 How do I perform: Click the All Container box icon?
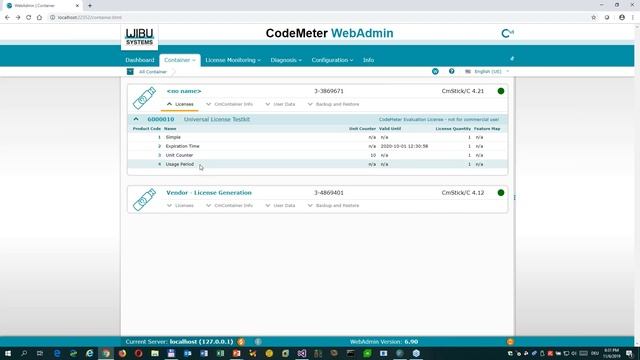click(x=130, y=71)
